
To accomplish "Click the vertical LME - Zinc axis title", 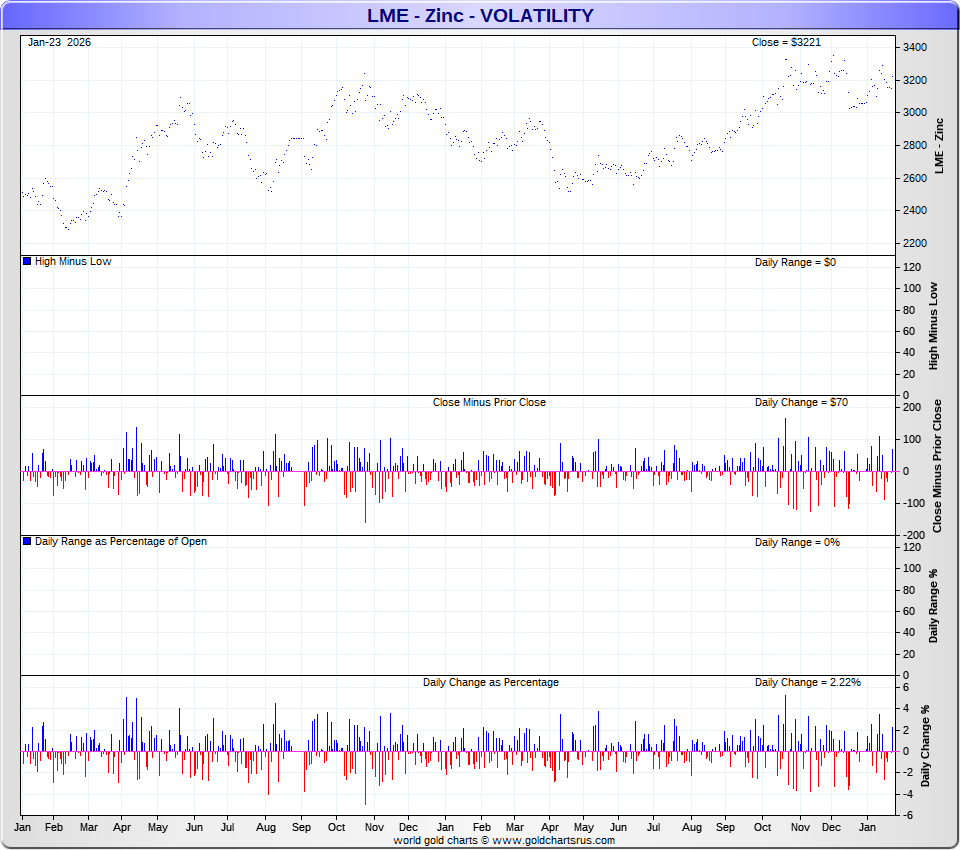I will click(937, 148).
